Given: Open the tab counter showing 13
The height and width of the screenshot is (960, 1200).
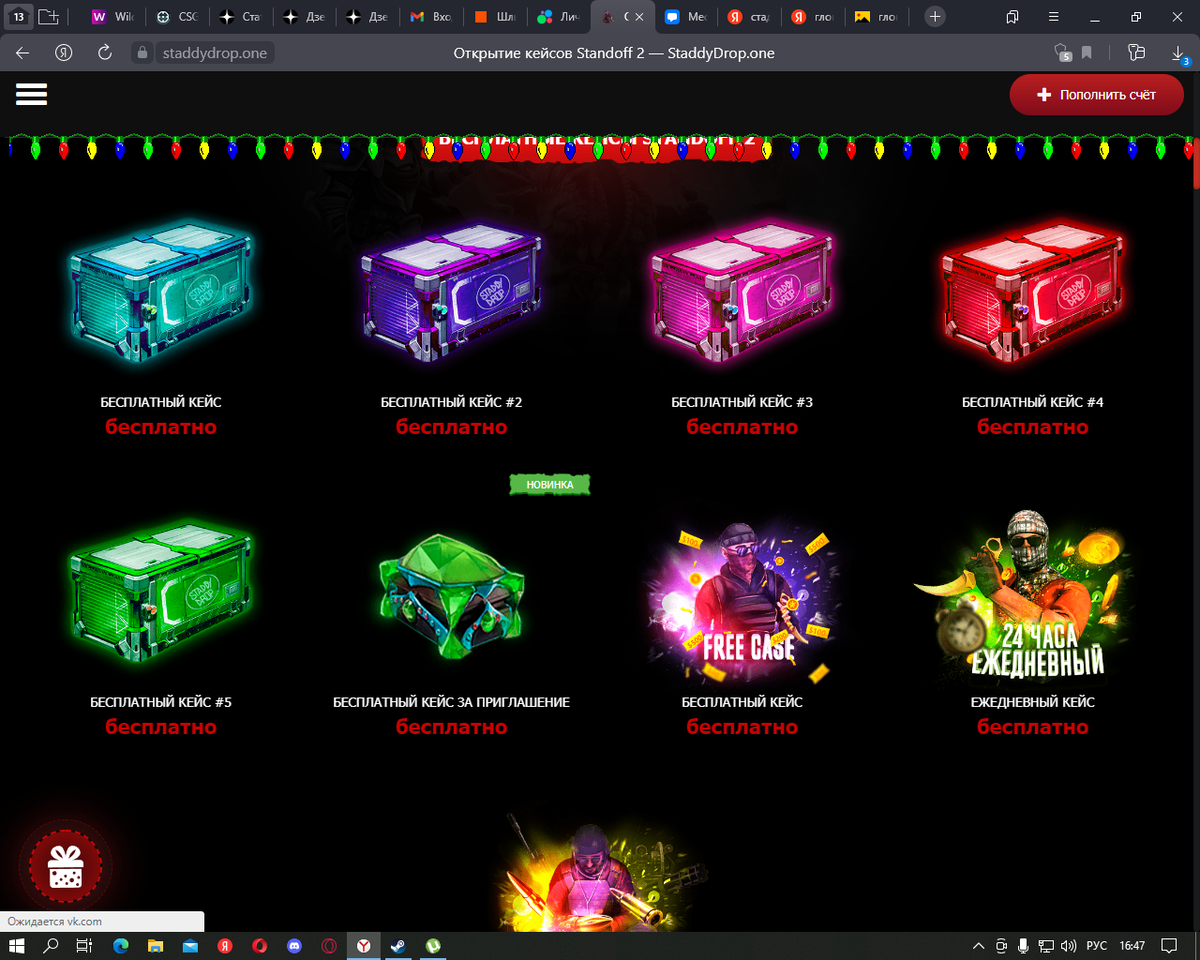Looking at the screenshot, I should [x=18, y=17].
